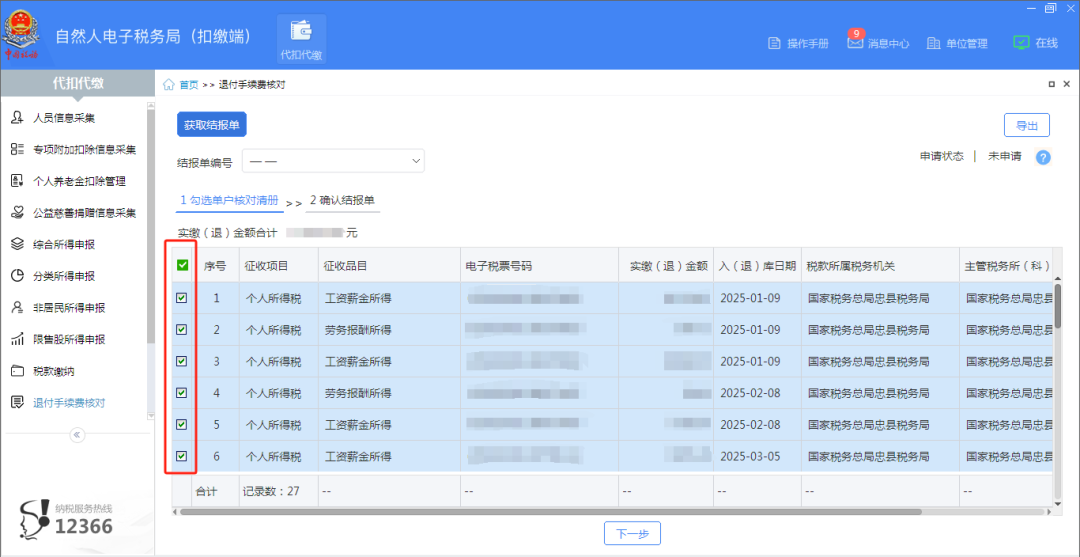Click 个人所得税 in row 5
This screenshot has width=1080, height=557.
[x=273, y=424]
